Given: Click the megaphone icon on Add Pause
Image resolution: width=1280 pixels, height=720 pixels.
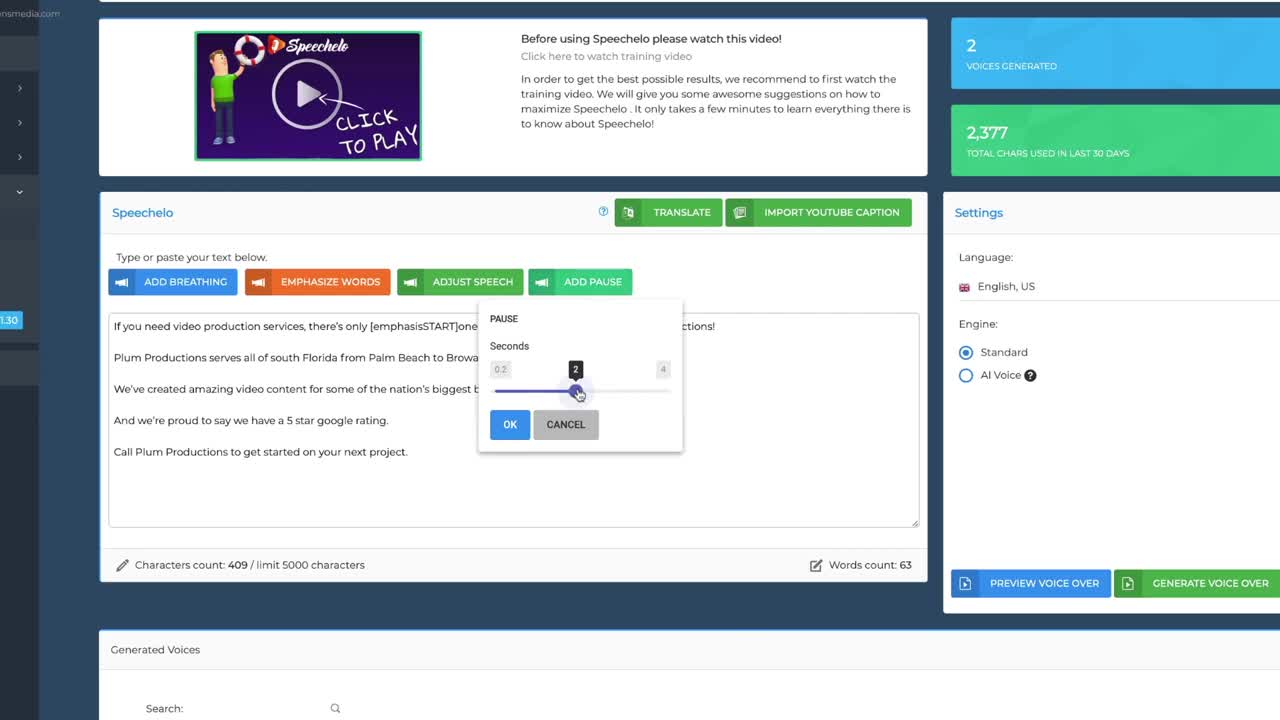Looking at the screenshot, I should coord(542,282).
